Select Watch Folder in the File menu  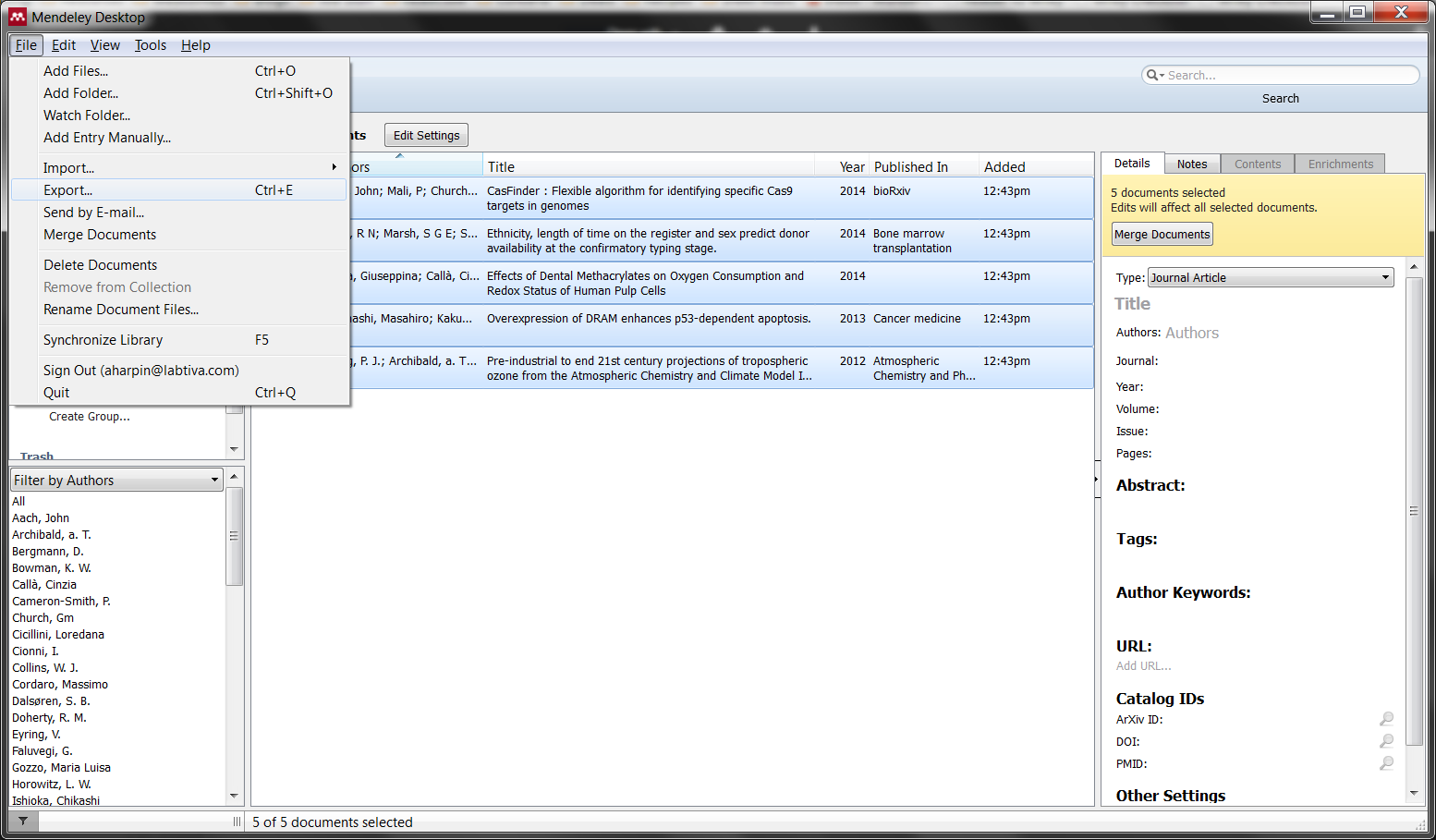(180, 116)
